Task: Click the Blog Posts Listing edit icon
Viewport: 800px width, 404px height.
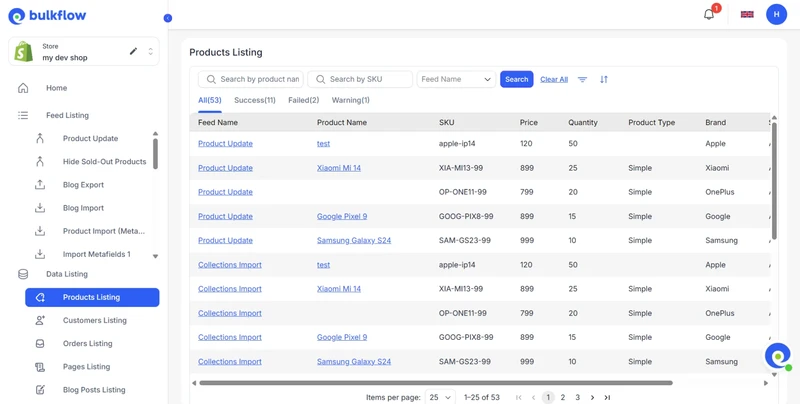Action: pyautogui.click(x=40, y=390)
